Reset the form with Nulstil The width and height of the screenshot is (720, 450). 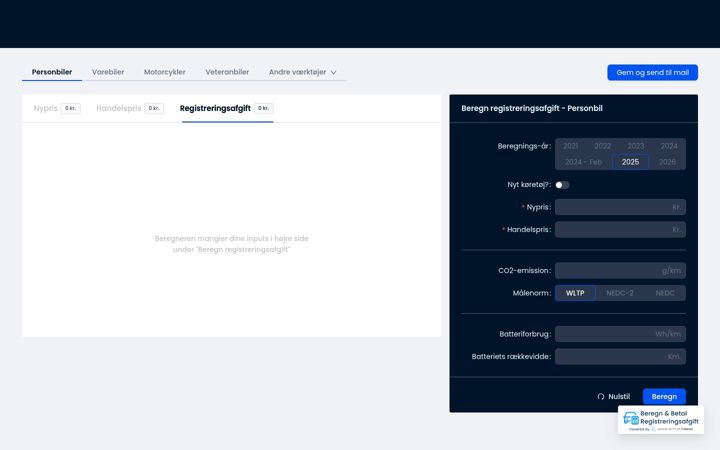613,396
